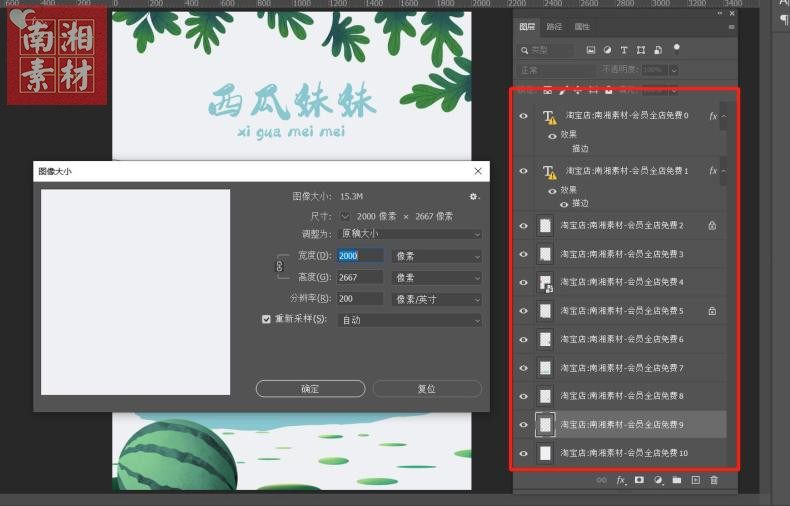Filter layers by smart objects
Image resolution: width=790 pixels, height=506 pixels.
click(x=658, y=49)
